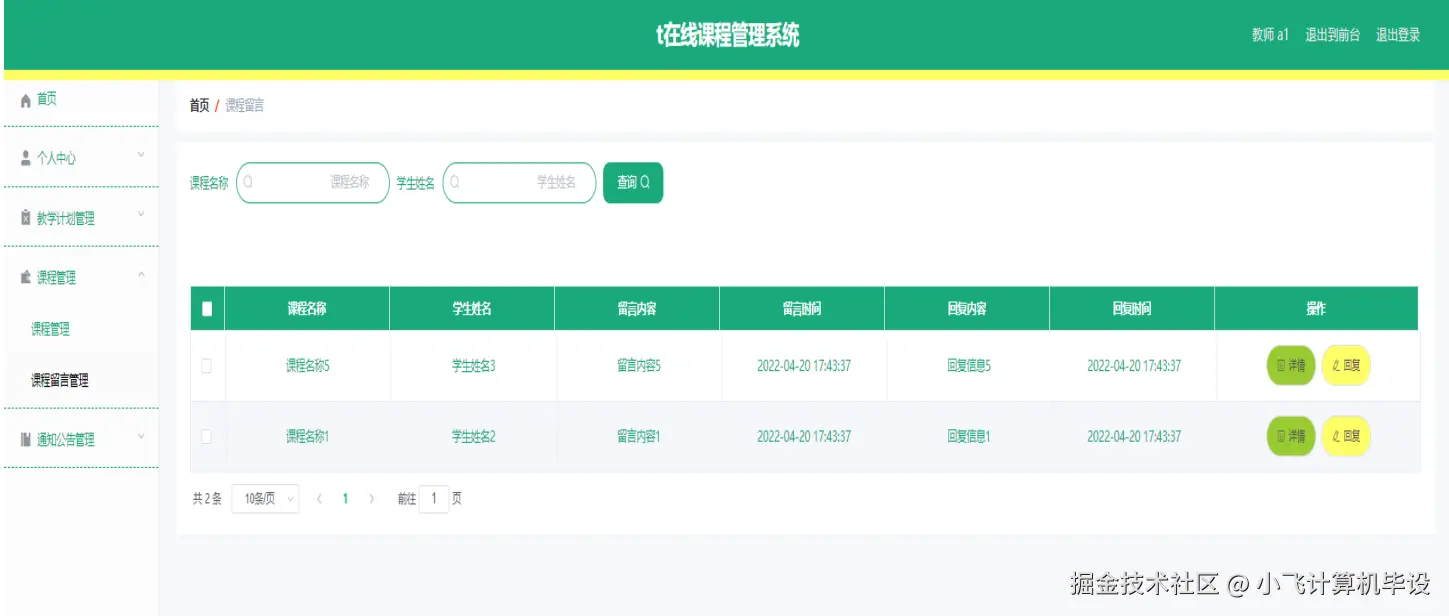Check the 课程名称1 row checkbox
Screen dimensions: 1449x616
coord(207,436)
